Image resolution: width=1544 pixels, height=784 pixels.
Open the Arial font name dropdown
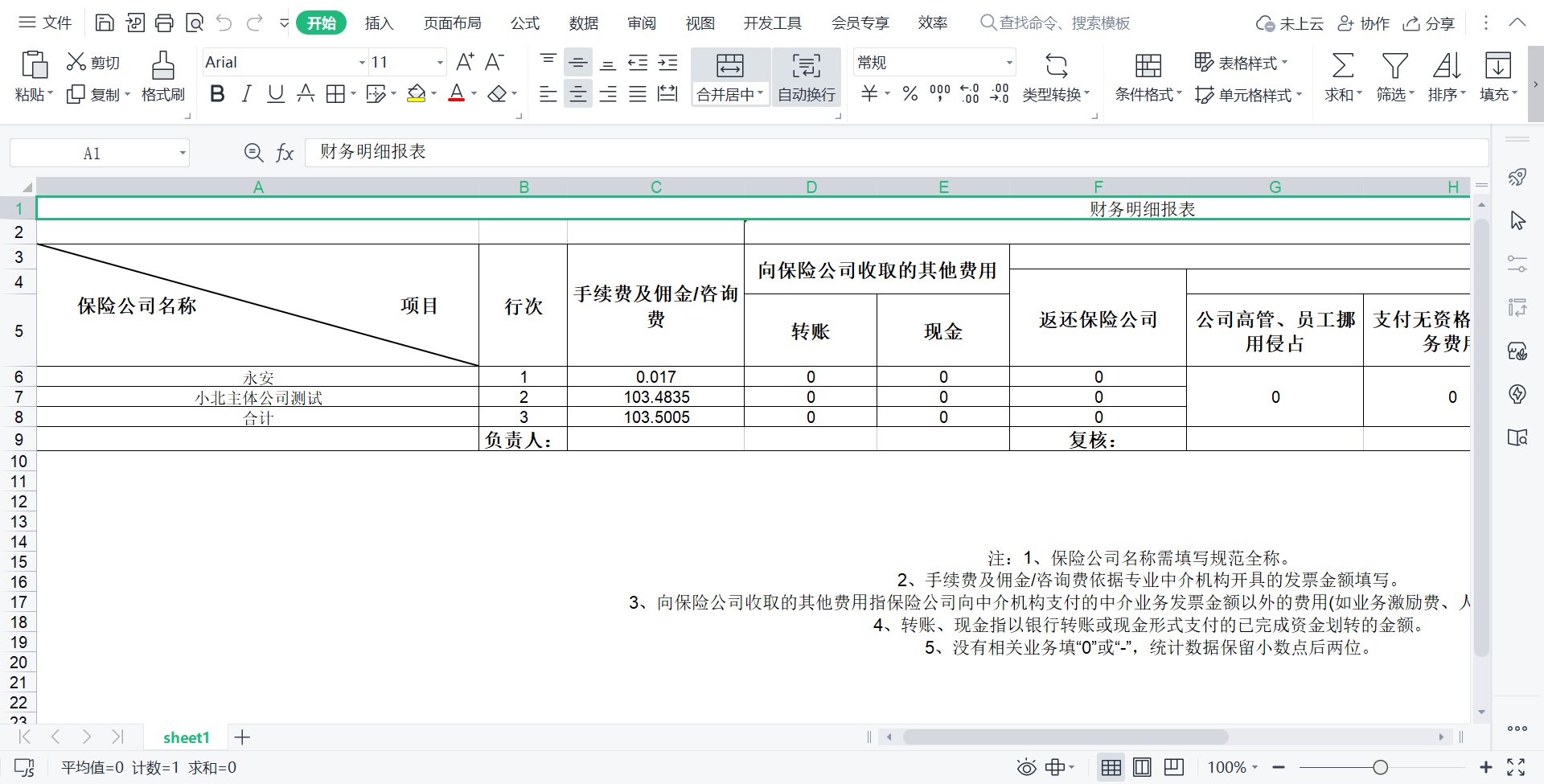tap(362, 62)
